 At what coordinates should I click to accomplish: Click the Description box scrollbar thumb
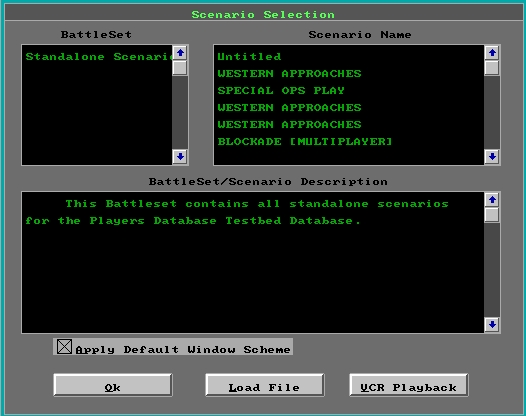492,215
